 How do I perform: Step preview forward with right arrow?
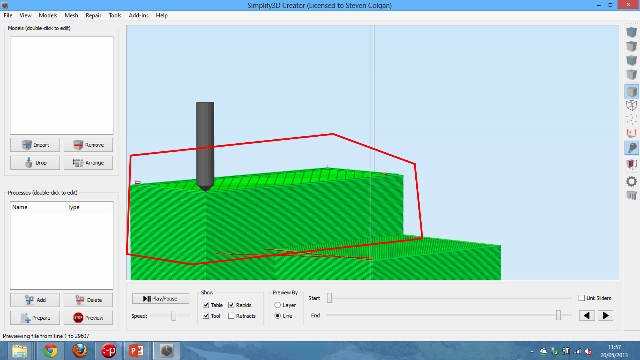click(x=606, y=316)
